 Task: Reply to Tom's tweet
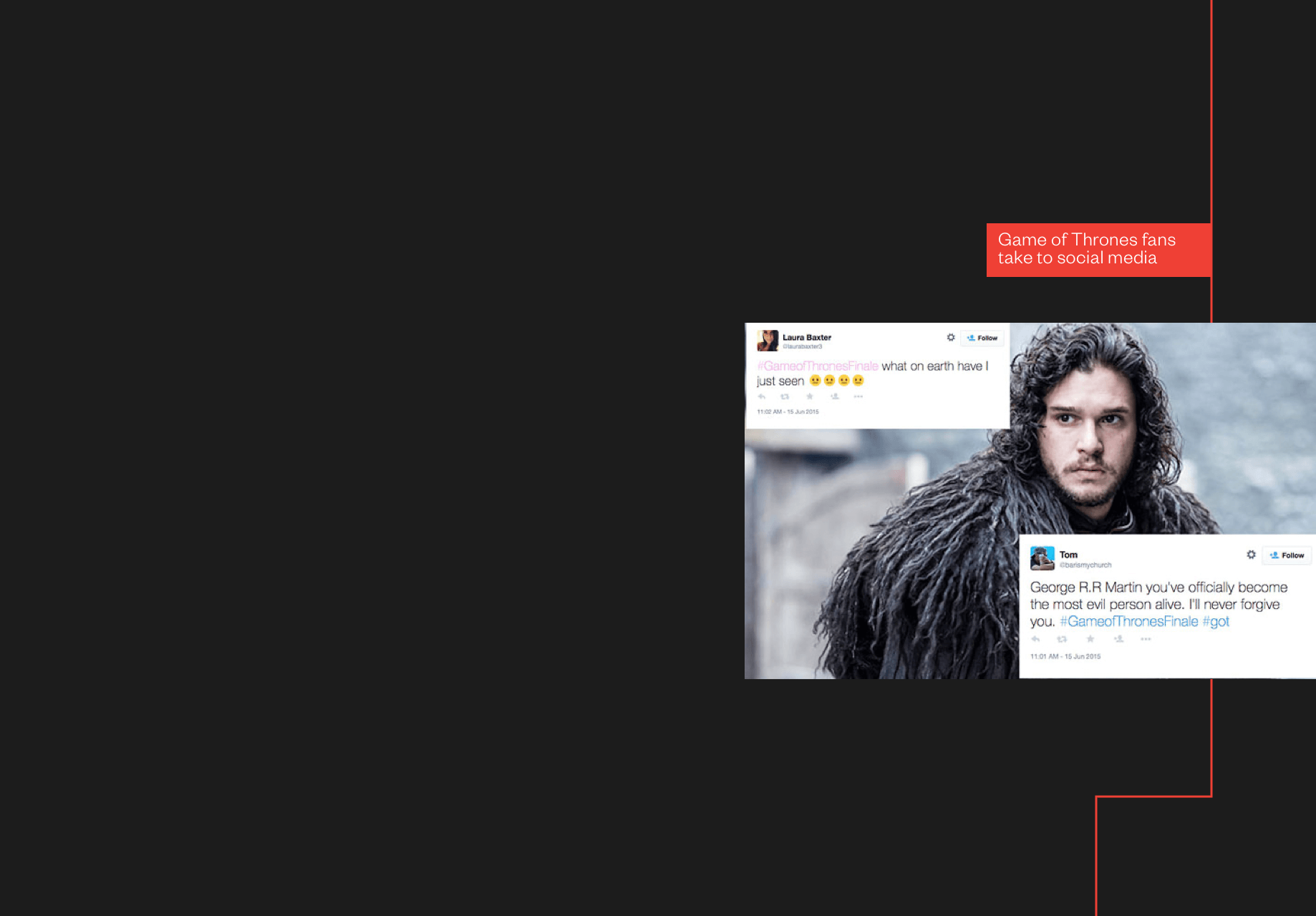pyautogui.click(x=1035, y=639)
